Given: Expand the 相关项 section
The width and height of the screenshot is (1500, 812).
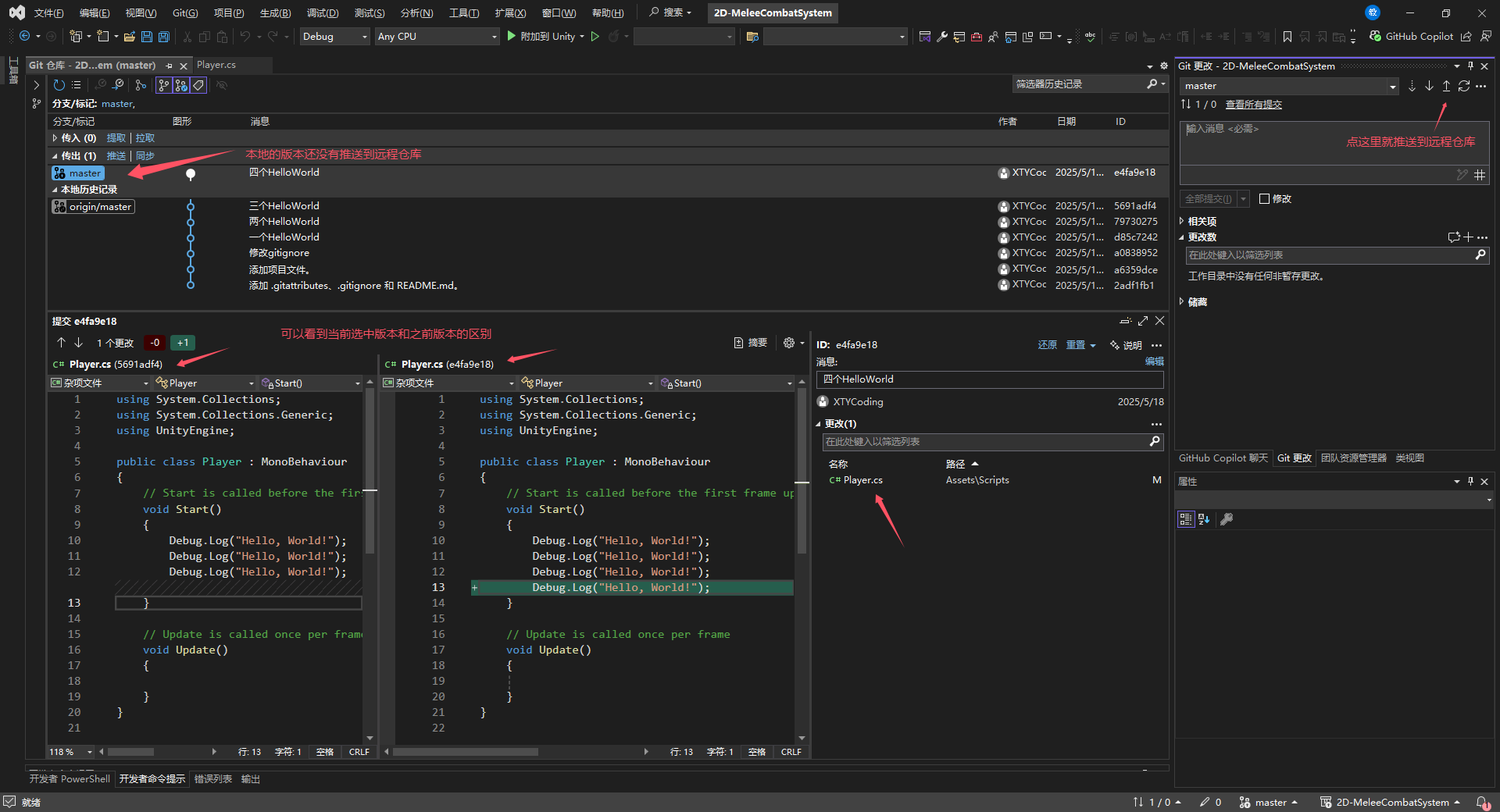Looking at the screenshot, I should [x=1182, y=222].
